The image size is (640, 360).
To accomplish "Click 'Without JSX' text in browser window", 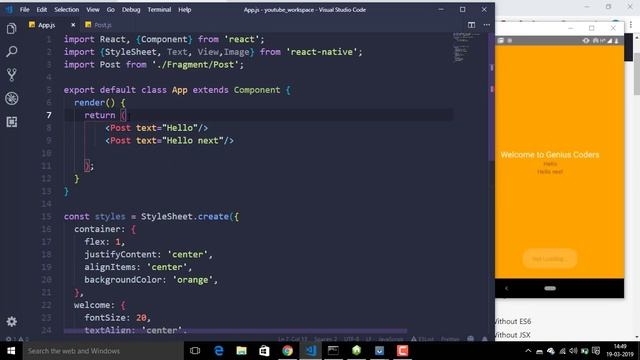I will 513,335.
